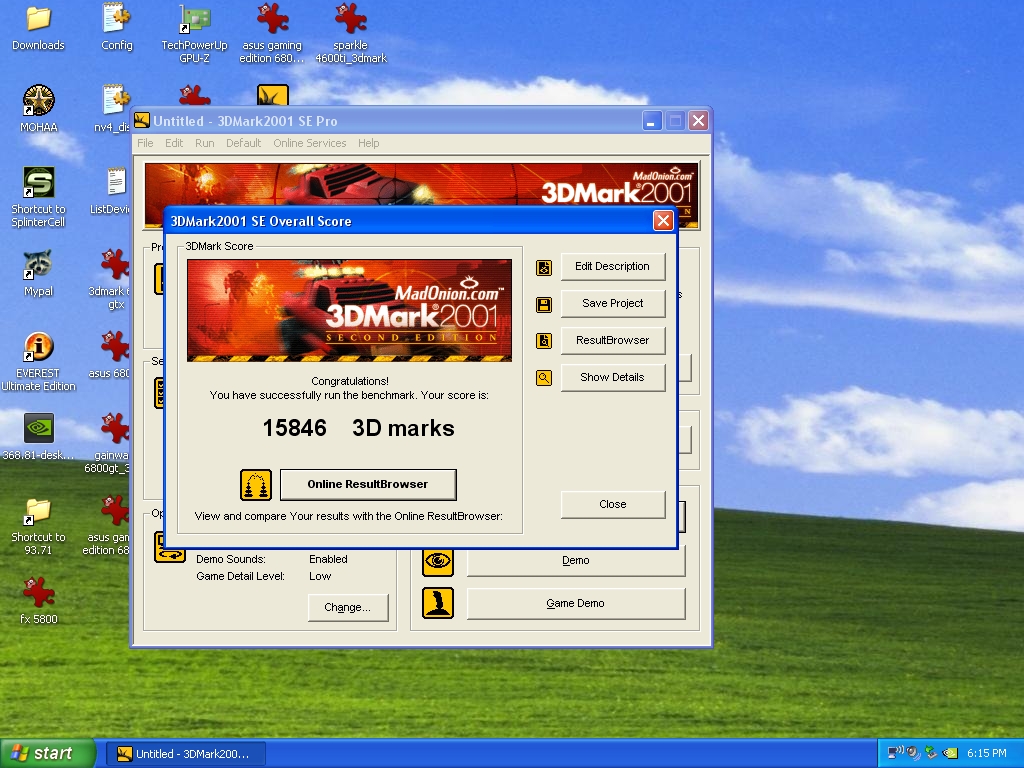Click the 'Game Detail Level:' label

point(240,576)
